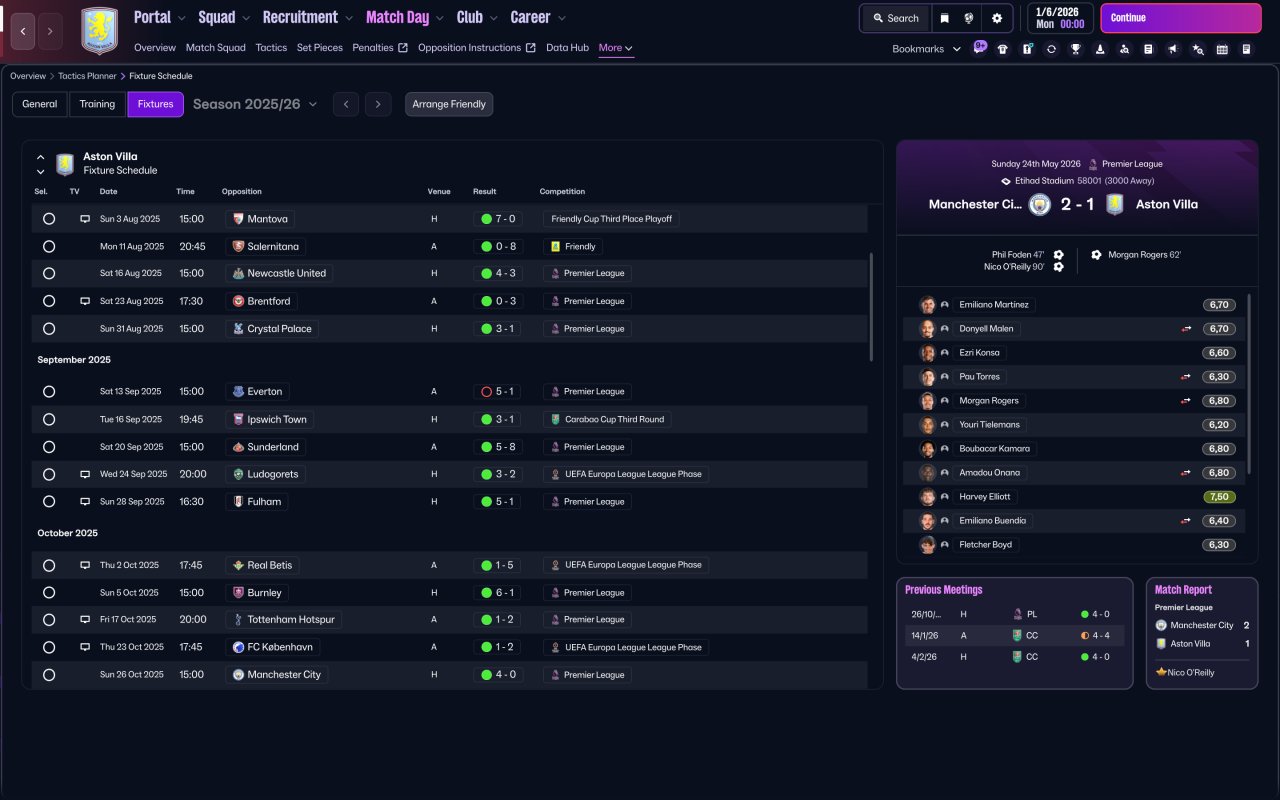Open the Data Hub submenu item
This screenshot has height=800, width=1280.
(x=567, y=48)
